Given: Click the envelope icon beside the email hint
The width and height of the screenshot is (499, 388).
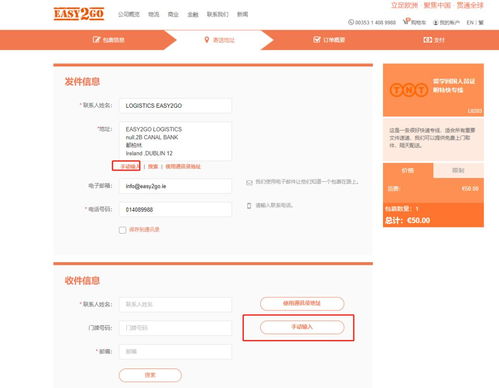Looking at the screenshot, I should pyautogui.click(x=249, y=182).
